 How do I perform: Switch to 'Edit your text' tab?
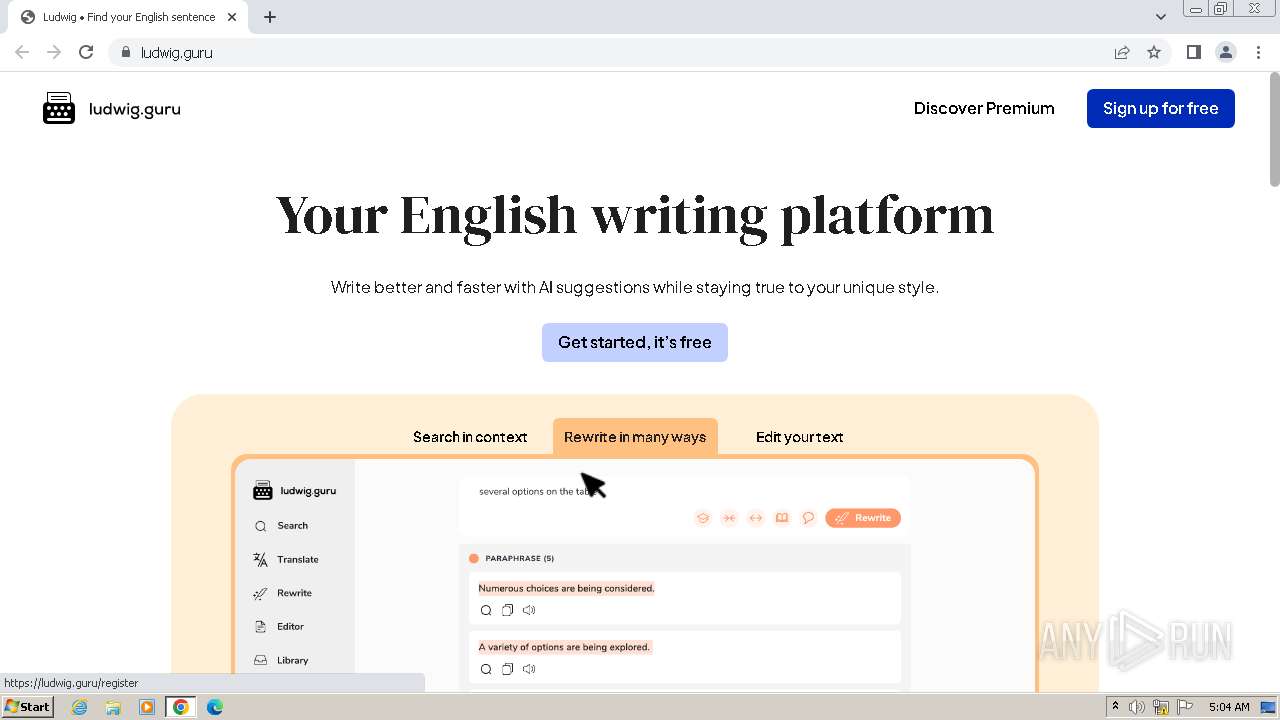pos(799,437)
